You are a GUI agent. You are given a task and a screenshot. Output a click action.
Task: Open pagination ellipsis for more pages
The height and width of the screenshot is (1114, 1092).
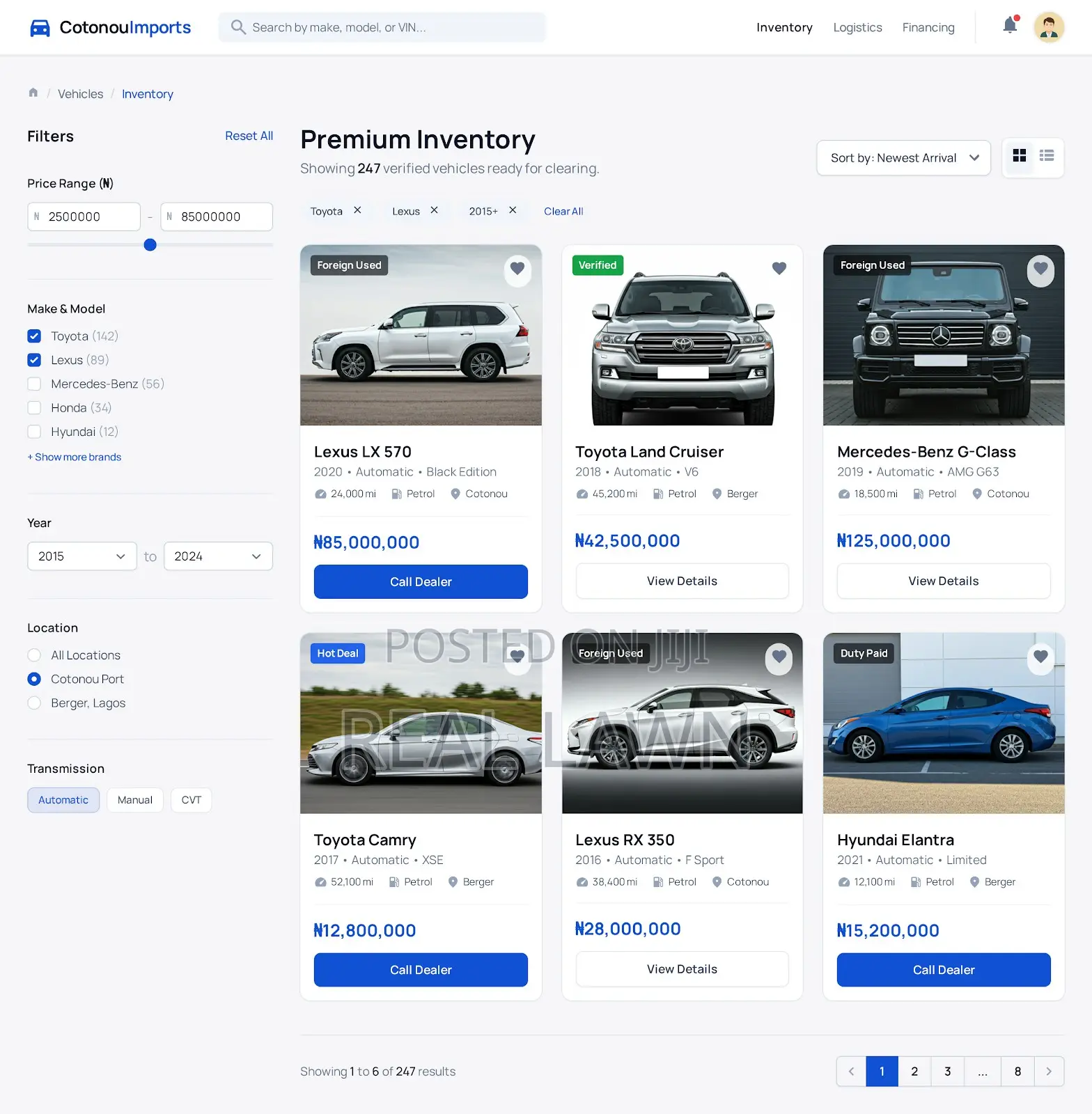(983, 1072)
